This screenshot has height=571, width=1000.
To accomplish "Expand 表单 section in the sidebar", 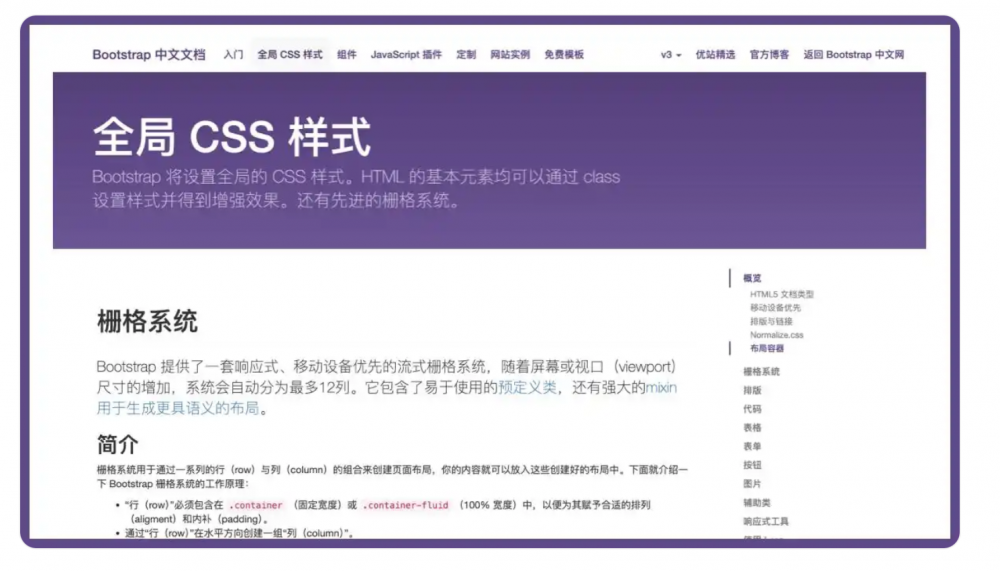I will coord(752,447).
